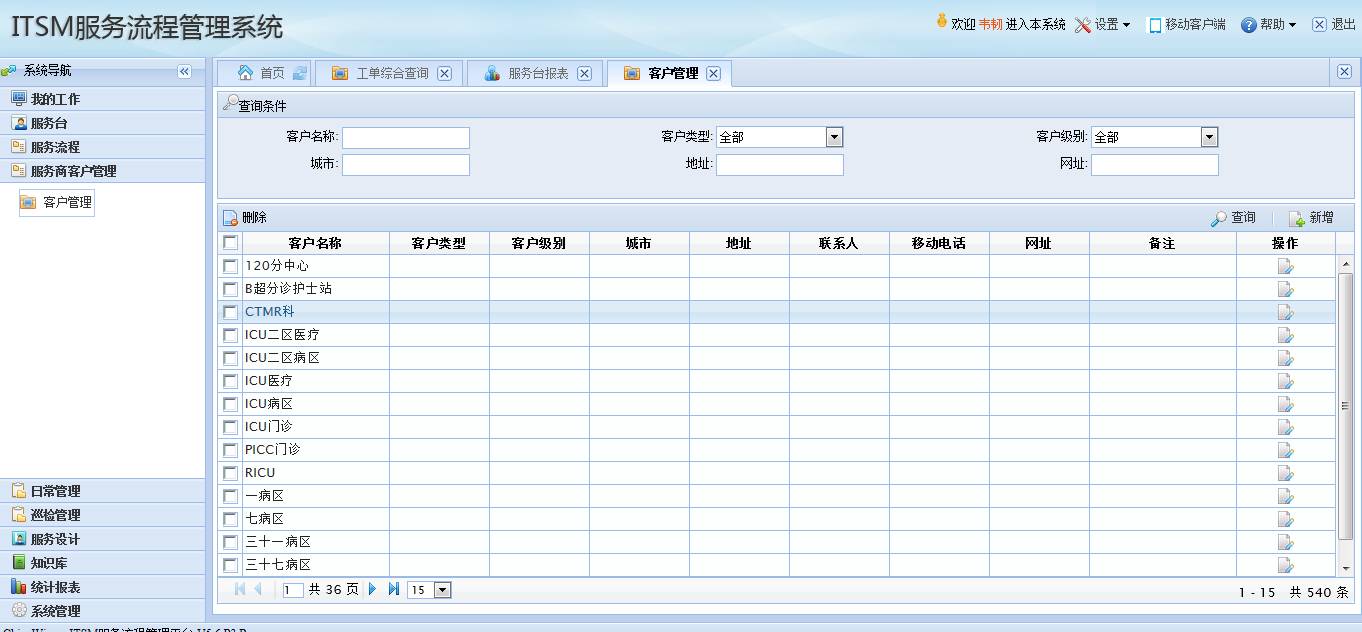Screen dimensions: 1362x632
Task: Open the page size dropdown showing 15
Action: 443,589
